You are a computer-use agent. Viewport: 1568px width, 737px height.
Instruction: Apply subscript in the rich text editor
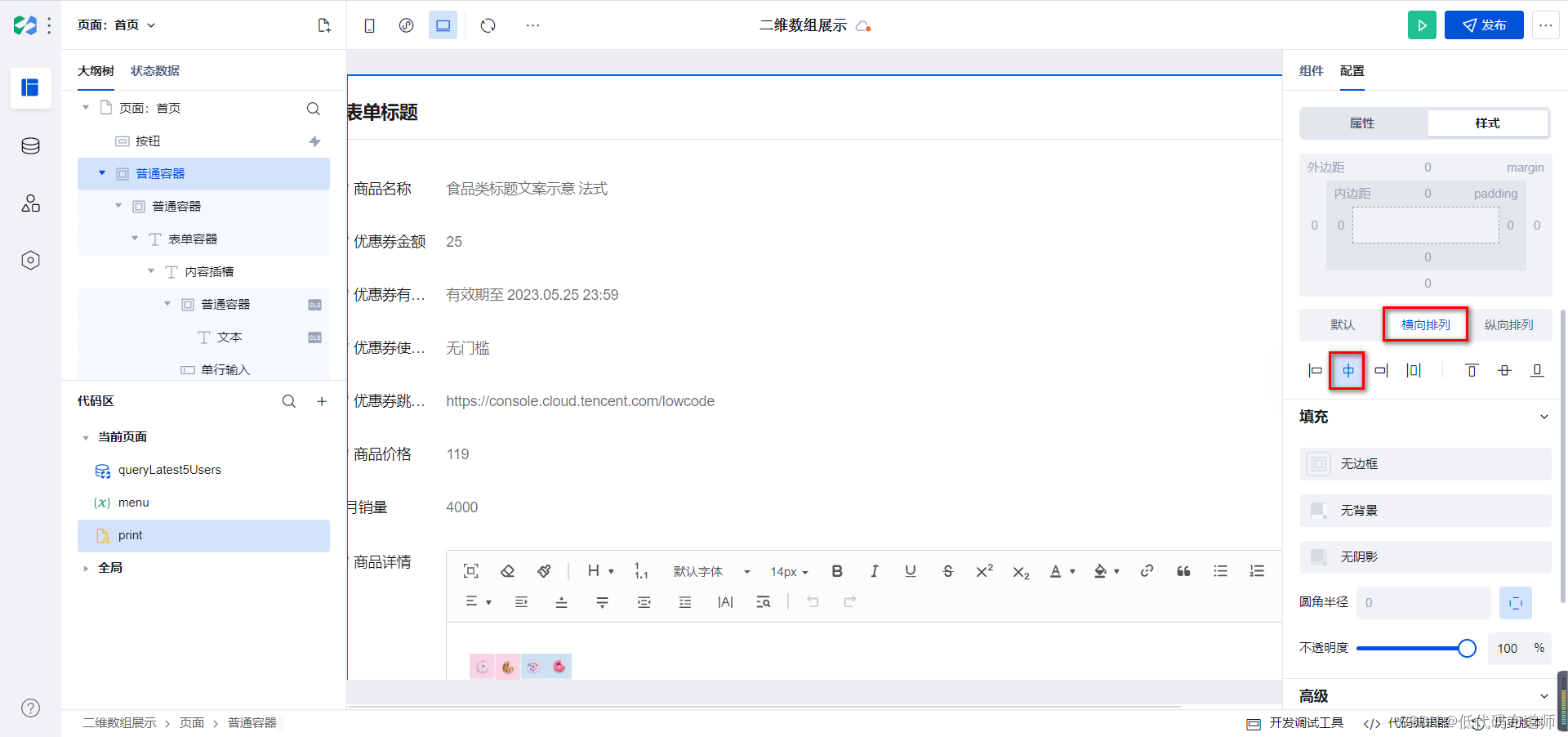point(1021,572)
